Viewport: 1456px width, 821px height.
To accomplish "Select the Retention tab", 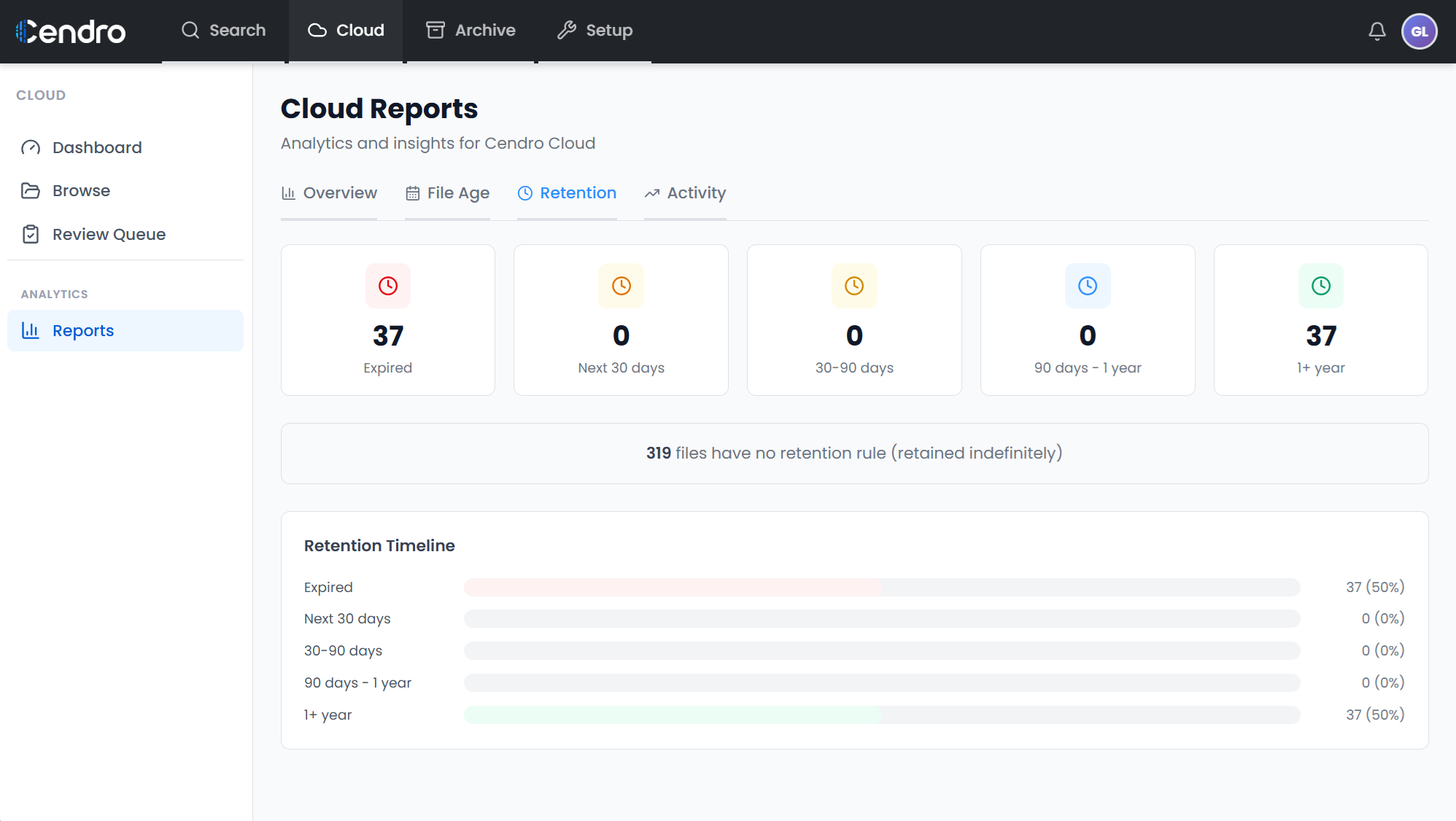I will pos(567,193).
